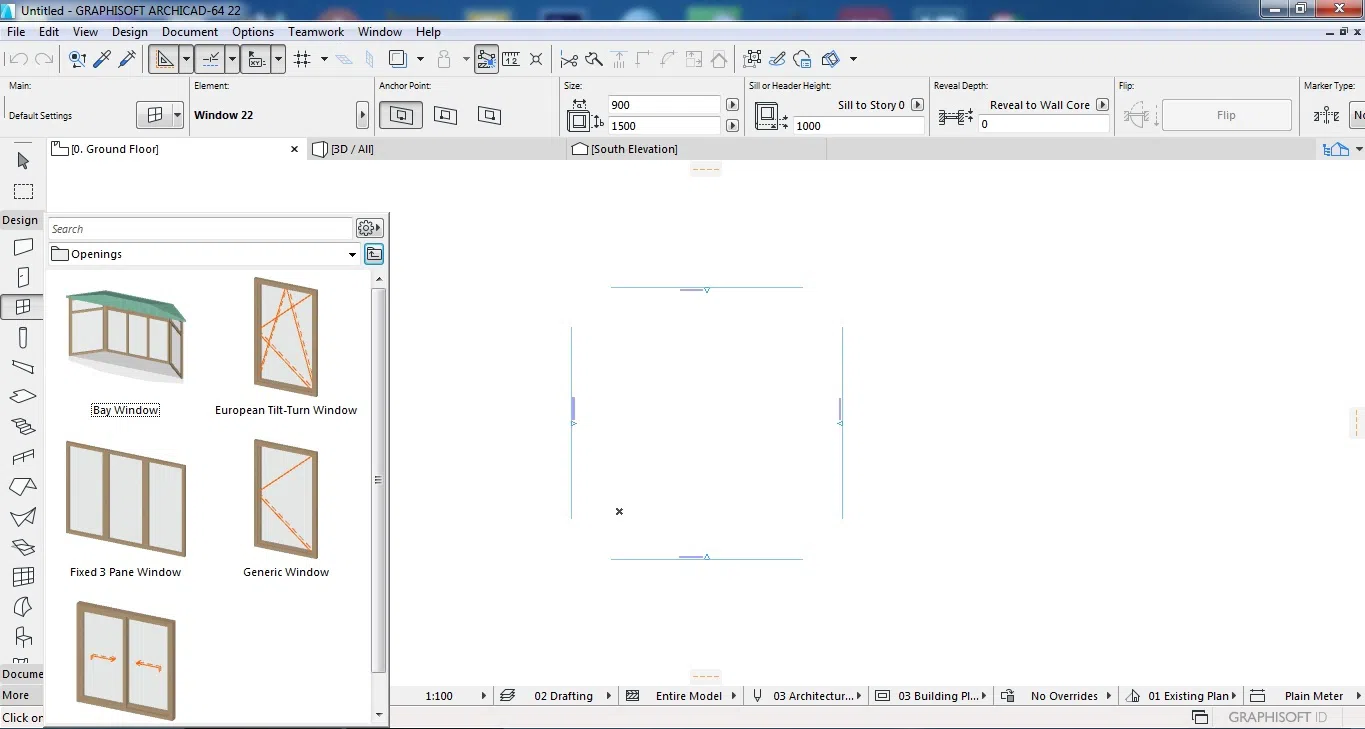Select the Slab tool
This screenshot has width=1365, height=729.
pos(22,396)
